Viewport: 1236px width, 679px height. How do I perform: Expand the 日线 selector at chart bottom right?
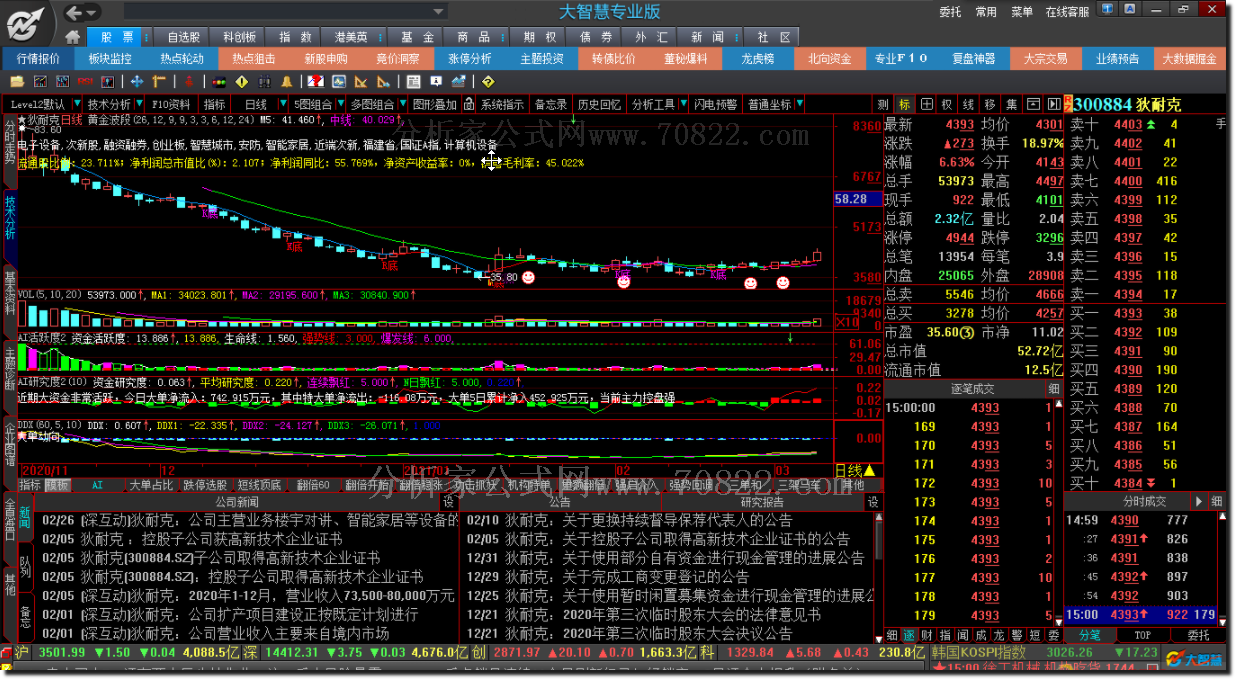855,470
